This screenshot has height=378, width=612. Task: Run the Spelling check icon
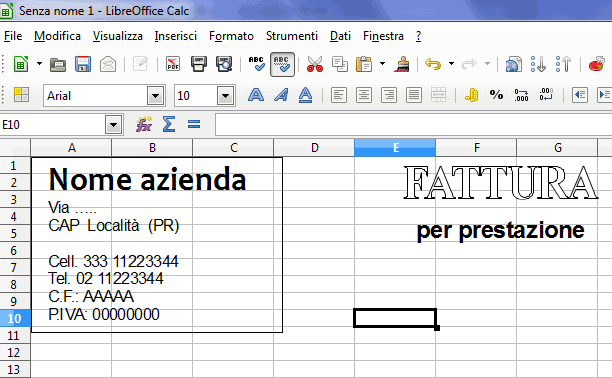(256, 64)
